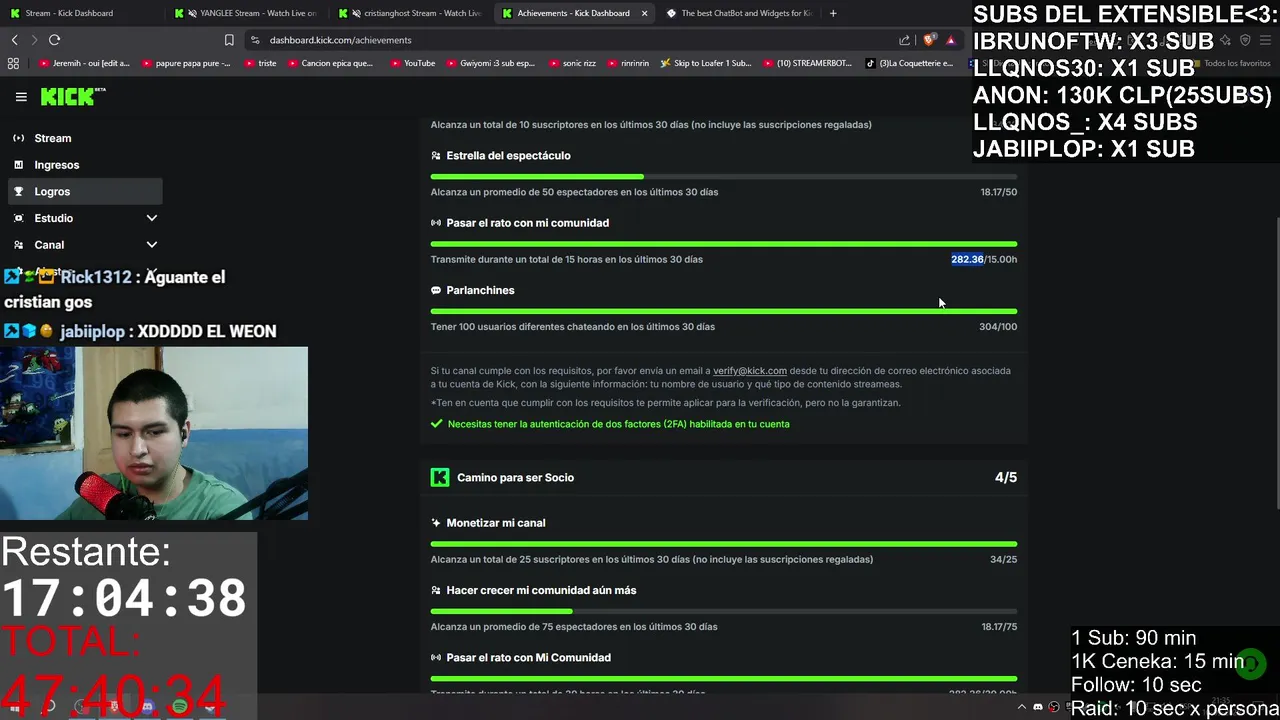The width and height of the screenshot is (1280, 720).
Task: Click sparkle icon beside Monetizar mi canal
Action: coord(436,523)
